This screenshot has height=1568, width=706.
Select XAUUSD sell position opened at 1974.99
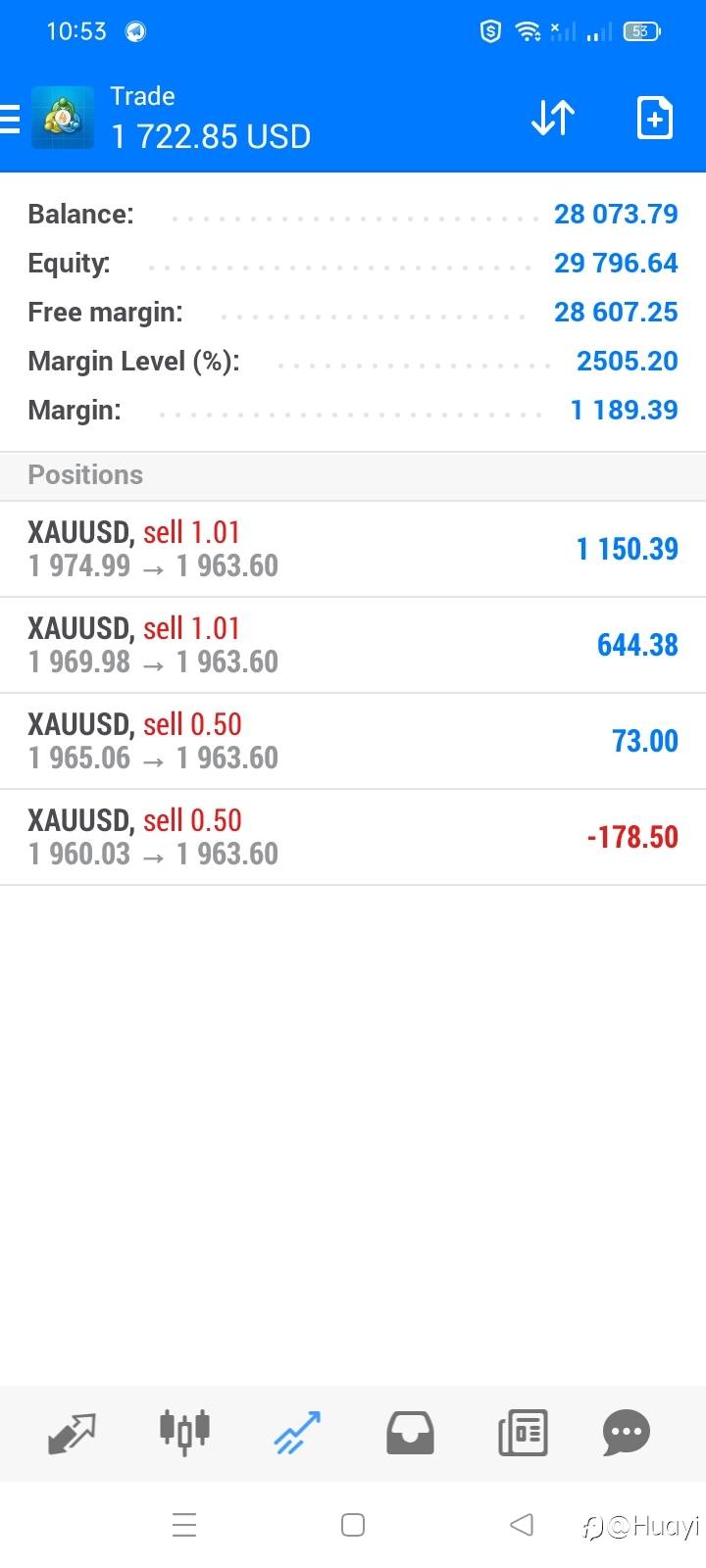tap(353, 549)
